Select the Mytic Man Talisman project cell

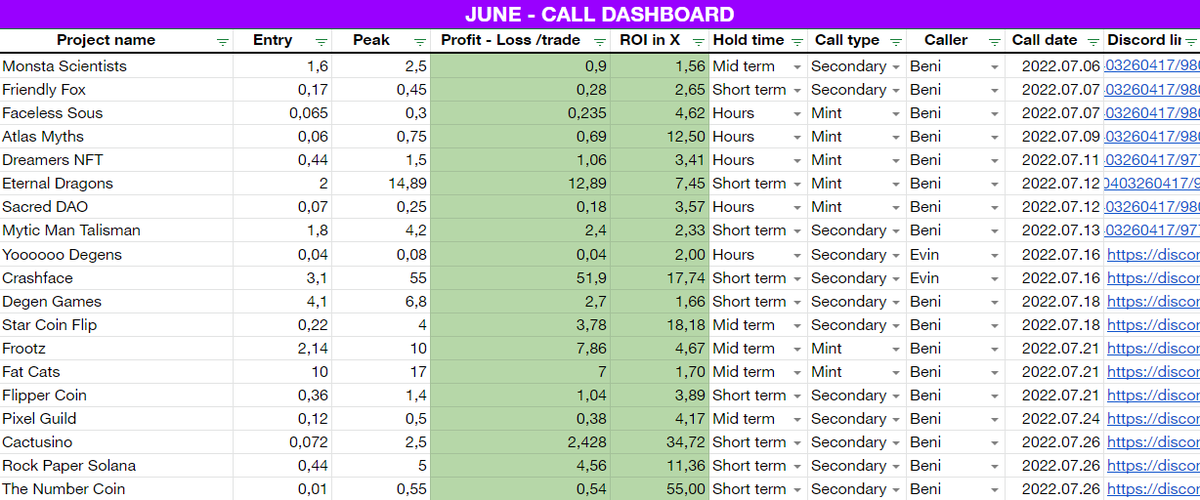pos(116,231)
